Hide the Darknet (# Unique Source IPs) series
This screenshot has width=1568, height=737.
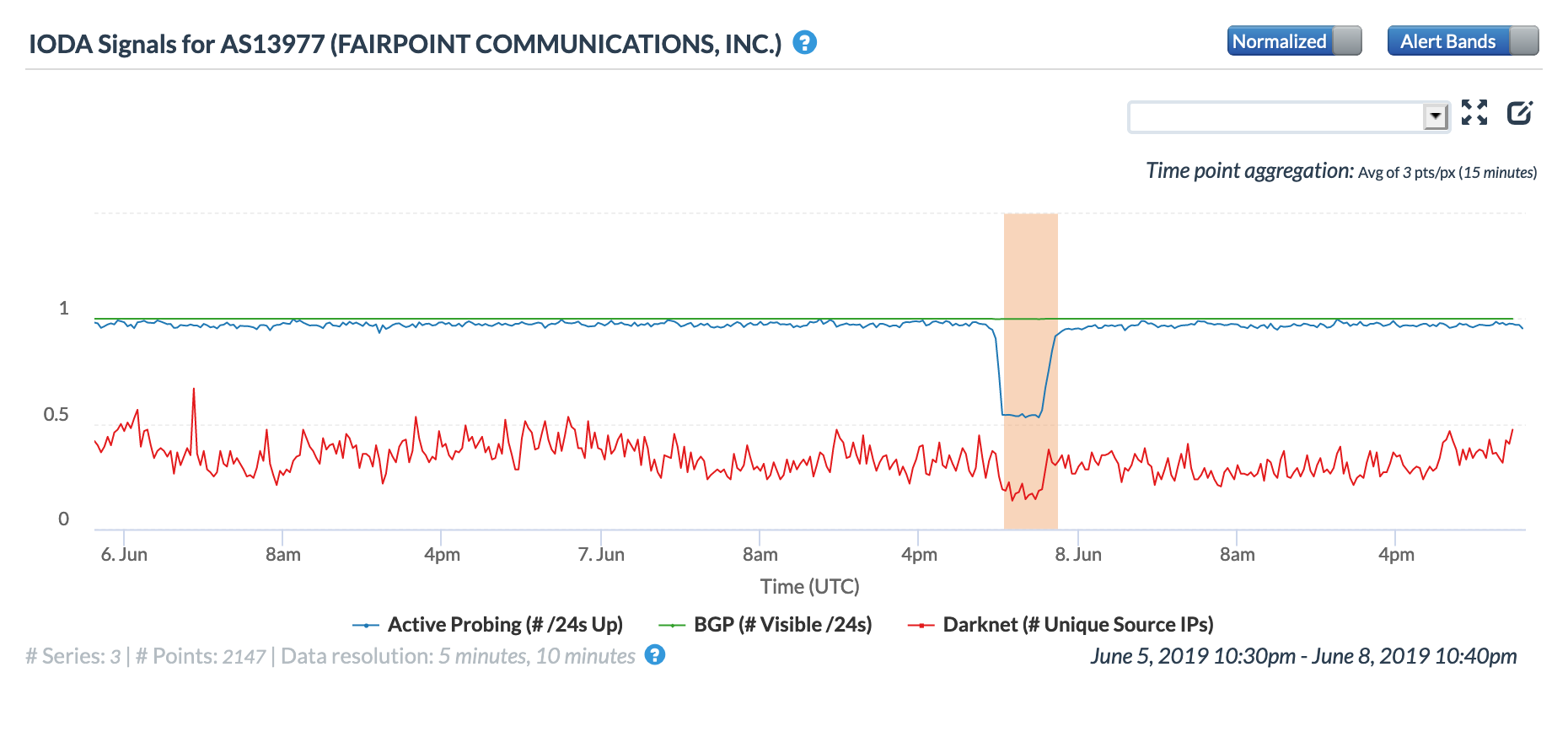(1077, 625)
